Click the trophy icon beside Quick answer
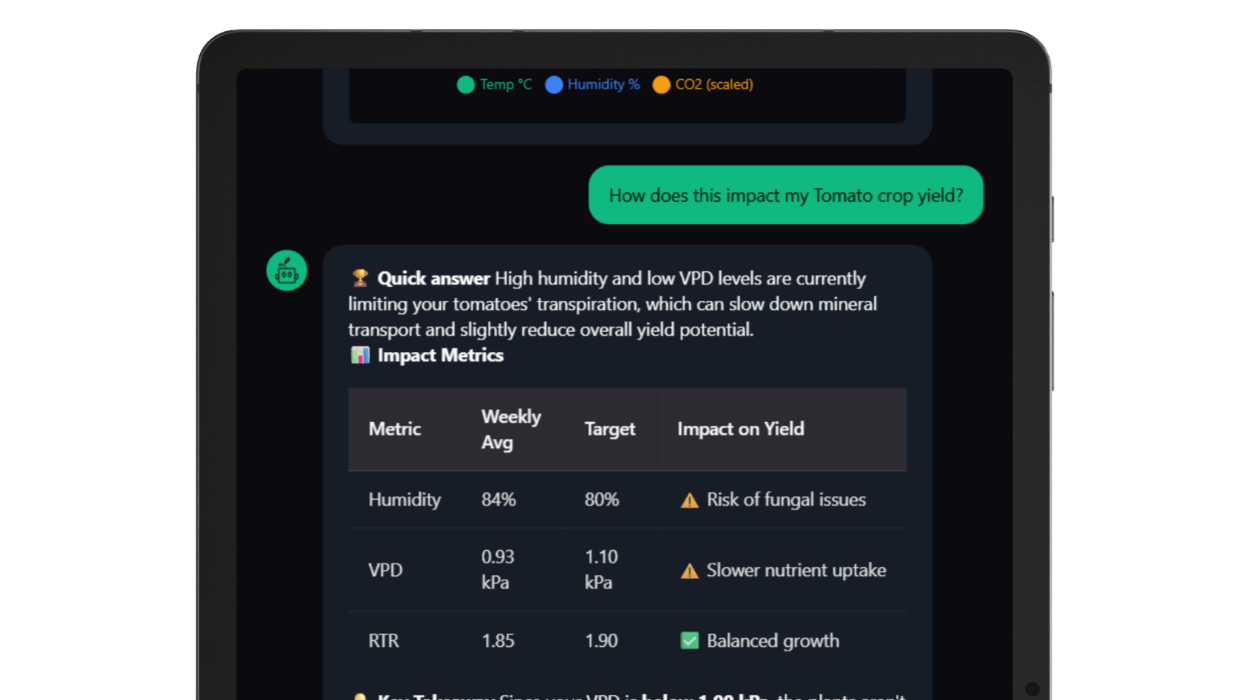 tap(360, 279)
